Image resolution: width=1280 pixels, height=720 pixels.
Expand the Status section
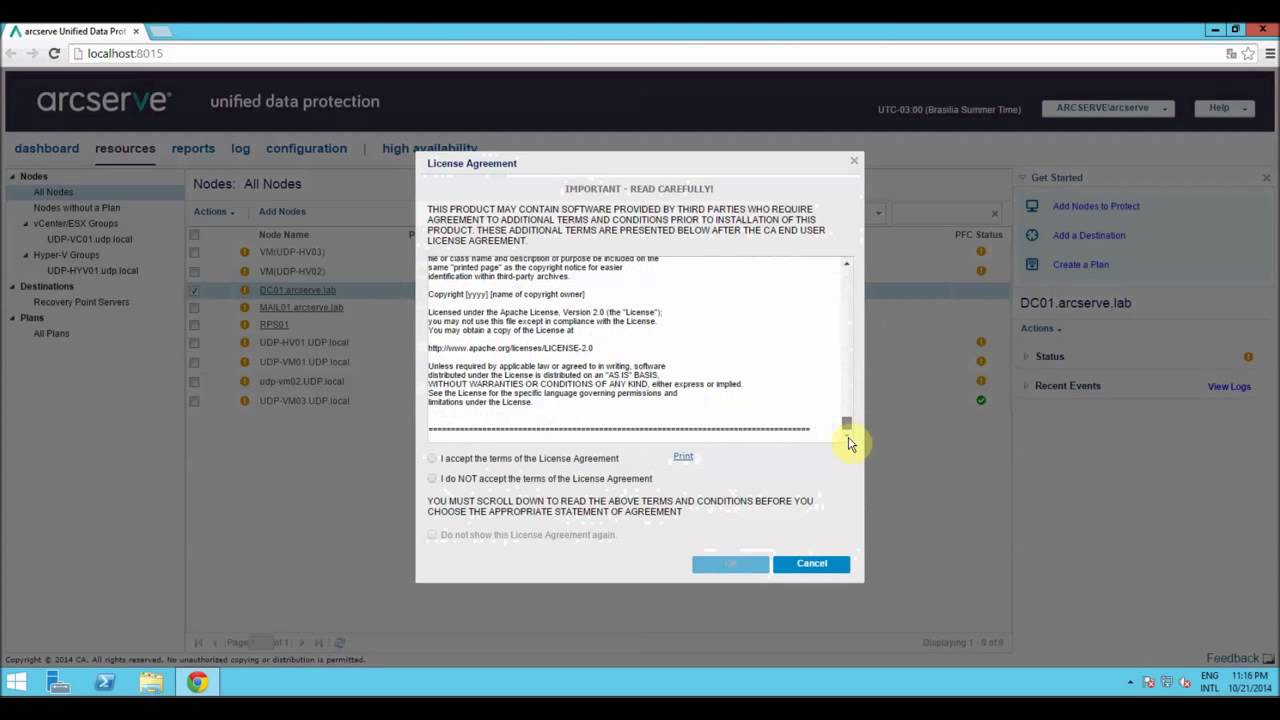pos(1026,356)
